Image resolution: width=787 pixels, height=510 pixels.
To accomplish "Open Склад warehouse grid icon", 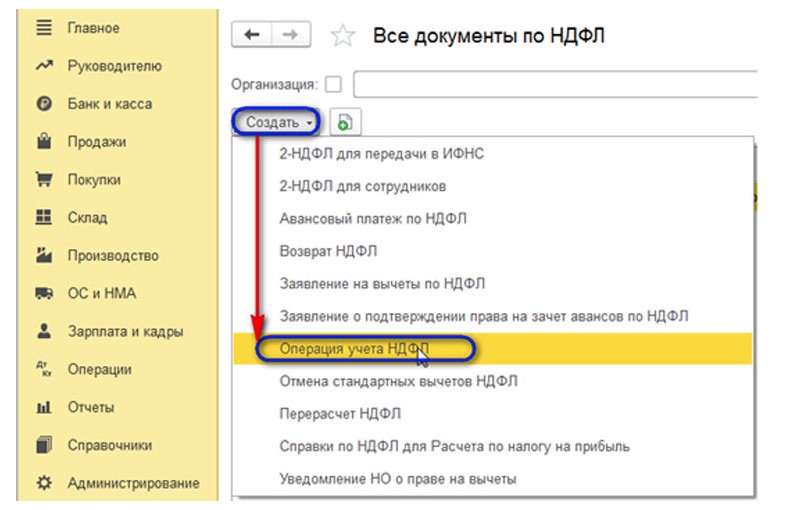I will 43,218.
